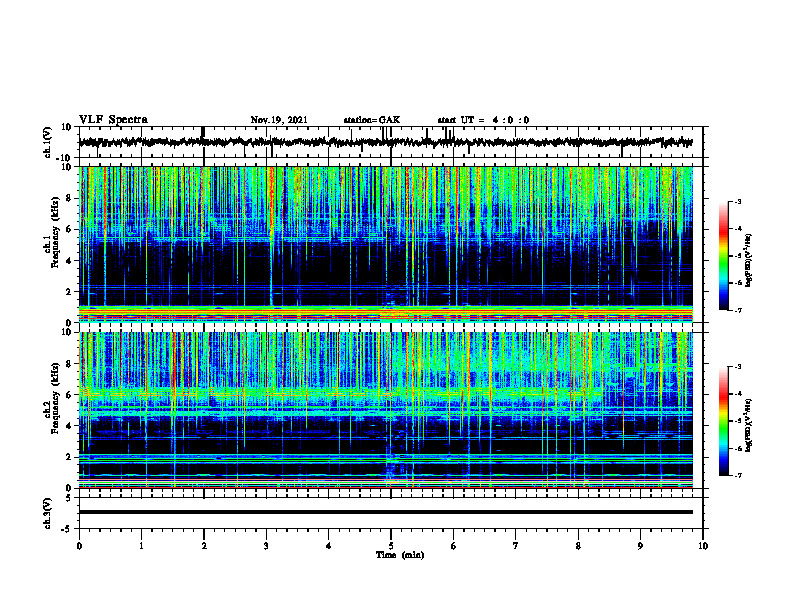This screenshot has height=612, width=792.
Task: Click the "2" kHz tick on ch.2 frequency axis
Action: point(69,457)
